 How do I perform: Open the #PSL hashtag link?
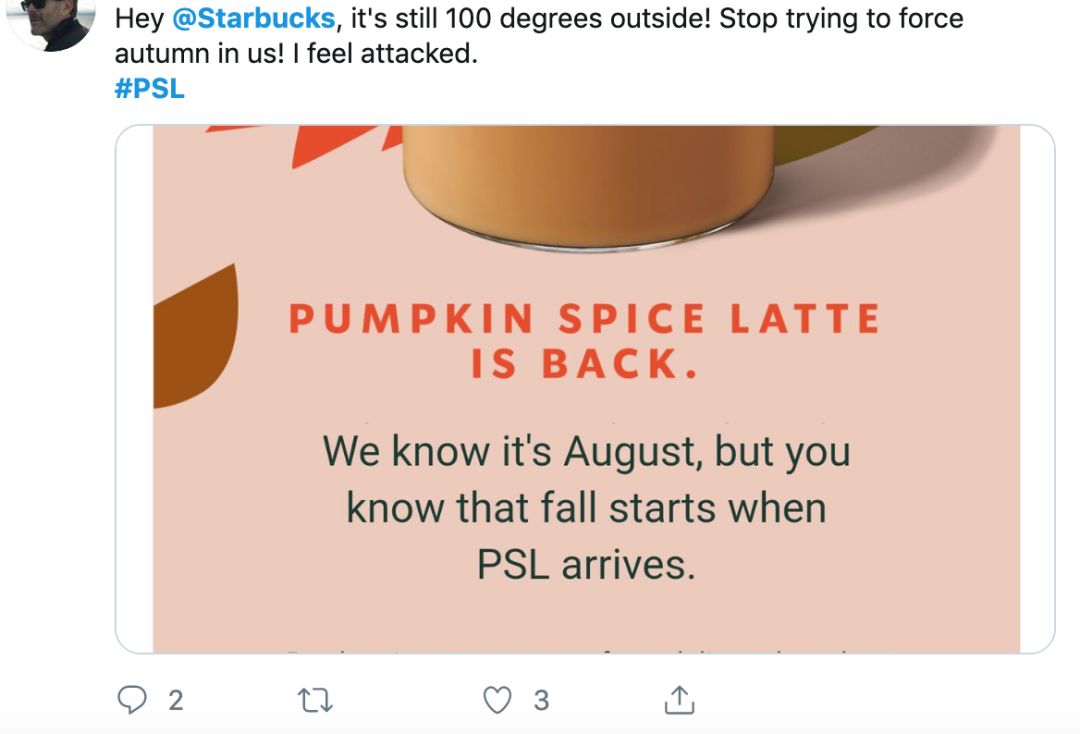pos(150,88)
